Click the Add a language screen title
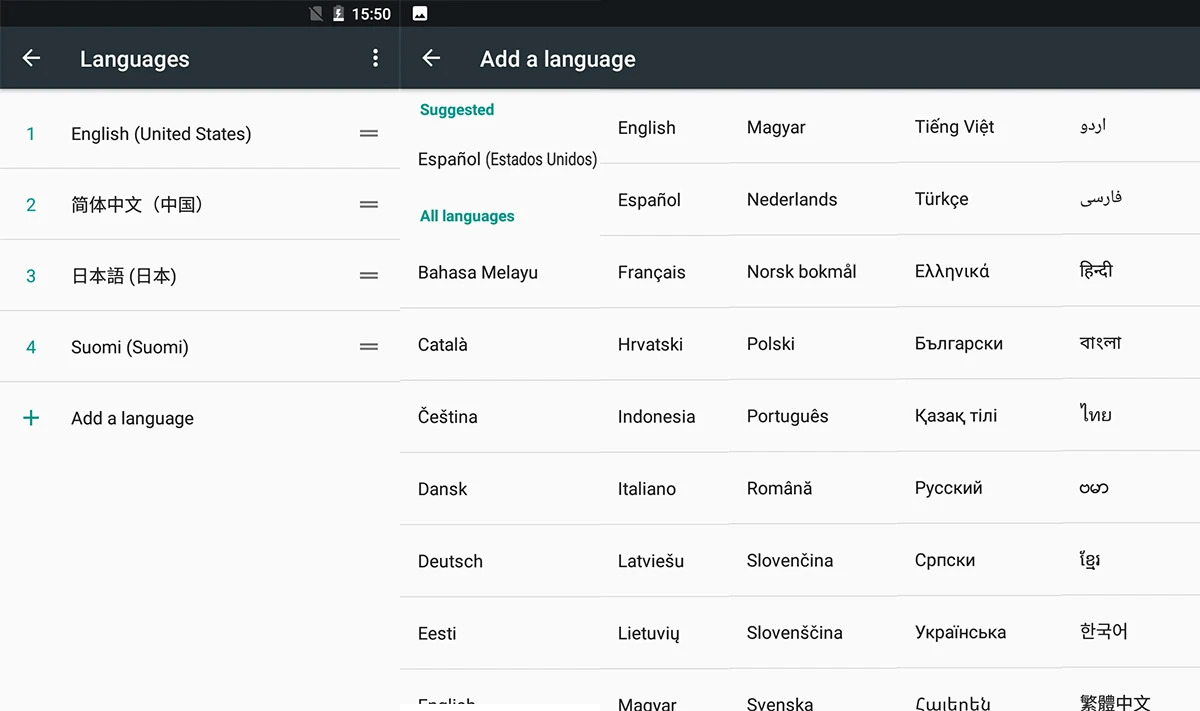This screenshot has width=1200, height=711. (558, 59)
